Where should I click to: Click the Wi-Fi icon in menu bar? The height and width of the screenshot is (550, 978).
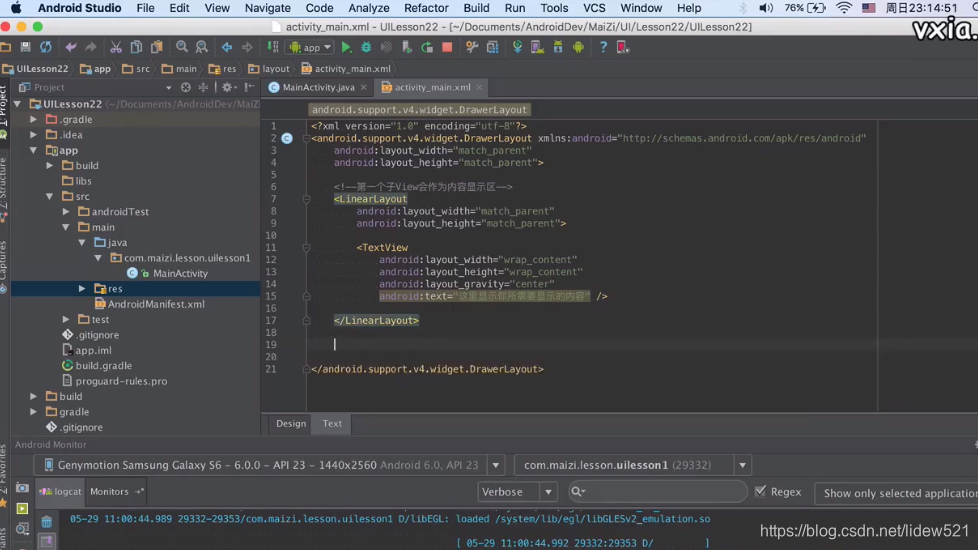(x=843, y=8)
